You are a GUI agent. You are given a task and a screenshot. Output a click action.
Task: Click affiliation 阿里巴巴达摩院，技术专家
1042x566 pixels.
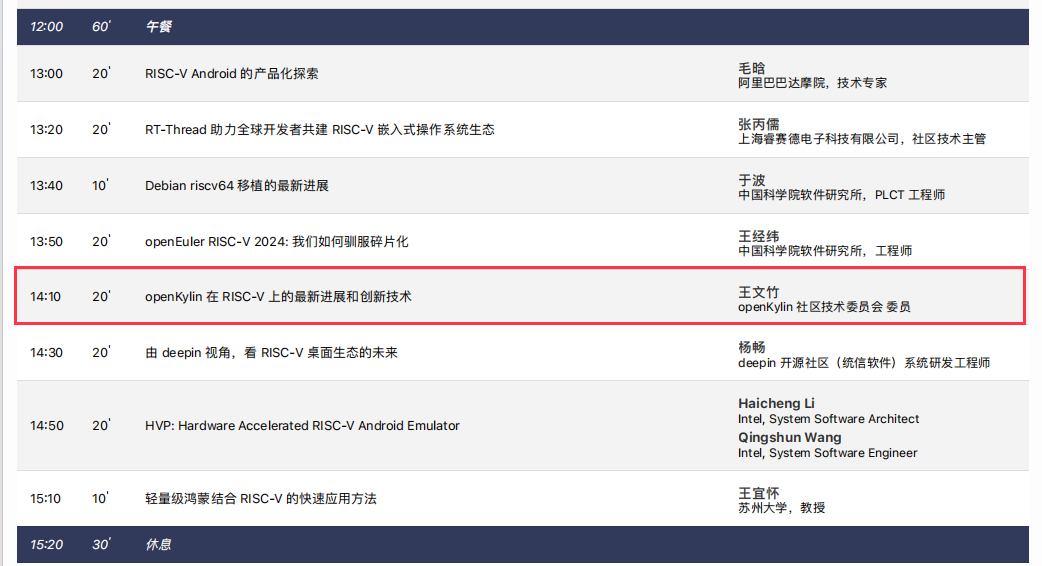pyautogui.click(x=812, y=83)
